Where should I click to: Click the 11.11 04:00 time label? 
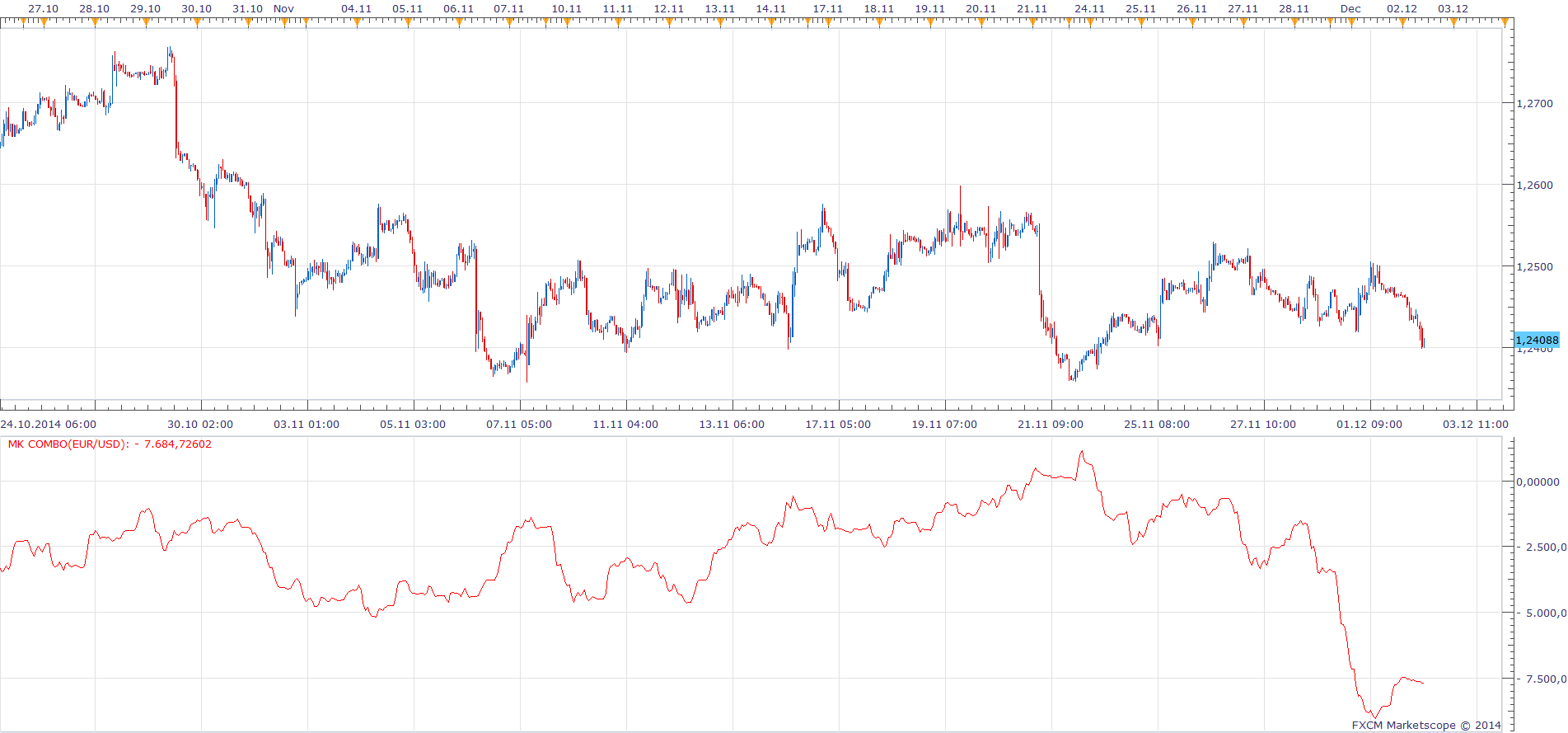(x=625, y=425)
